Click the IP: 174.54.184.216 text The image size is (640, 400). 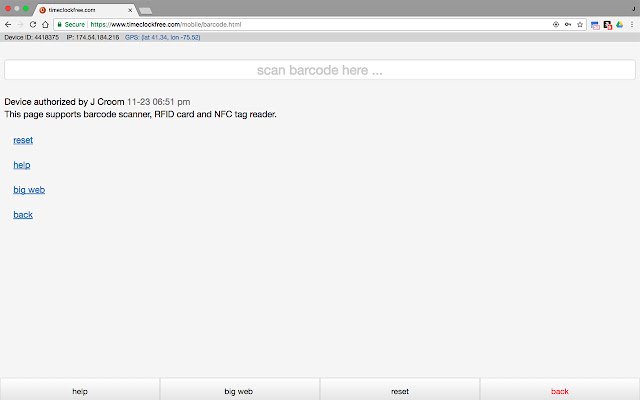click(93, 37)
